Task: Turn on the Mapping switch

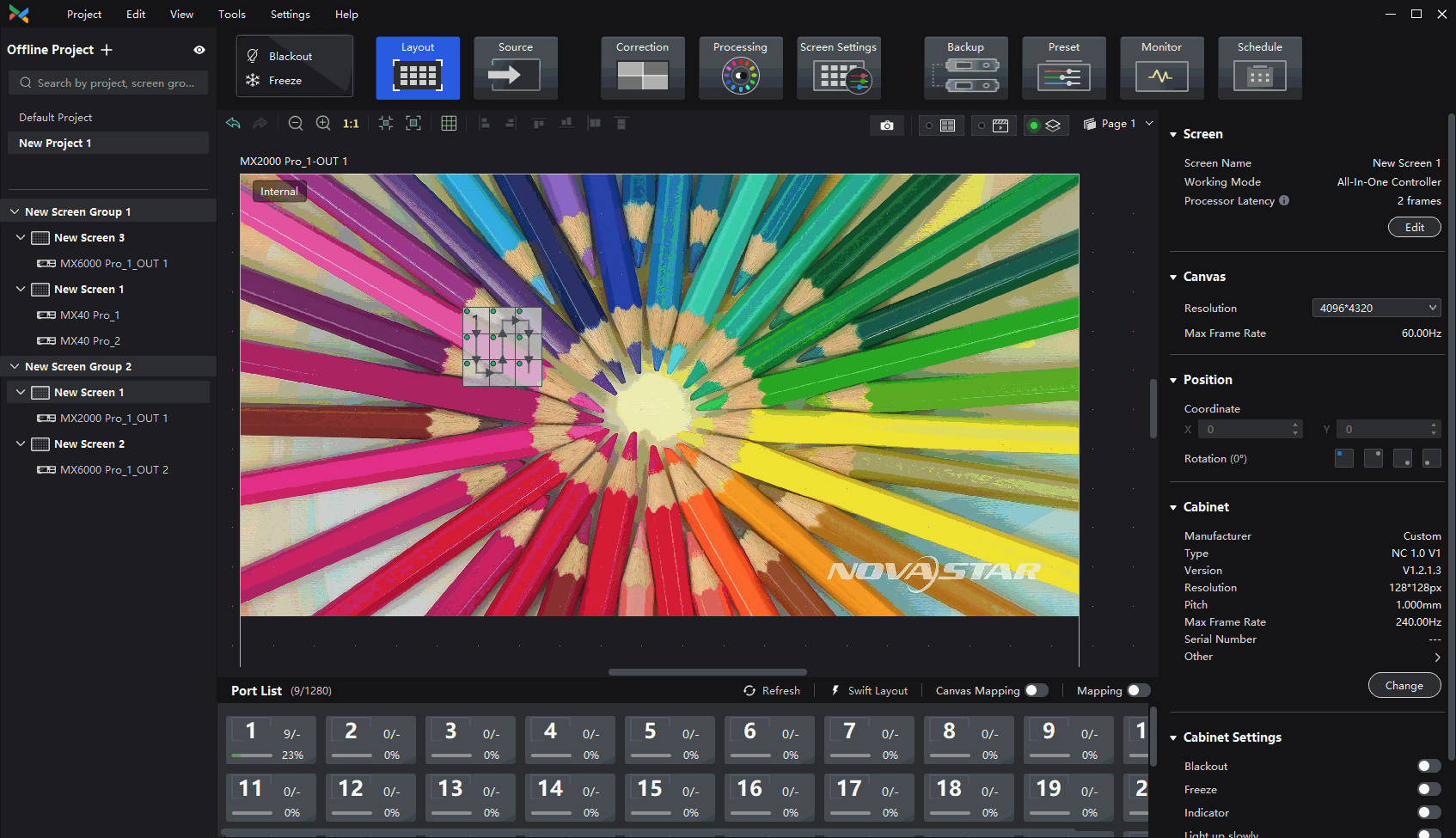Action: tap(1139, 690)
